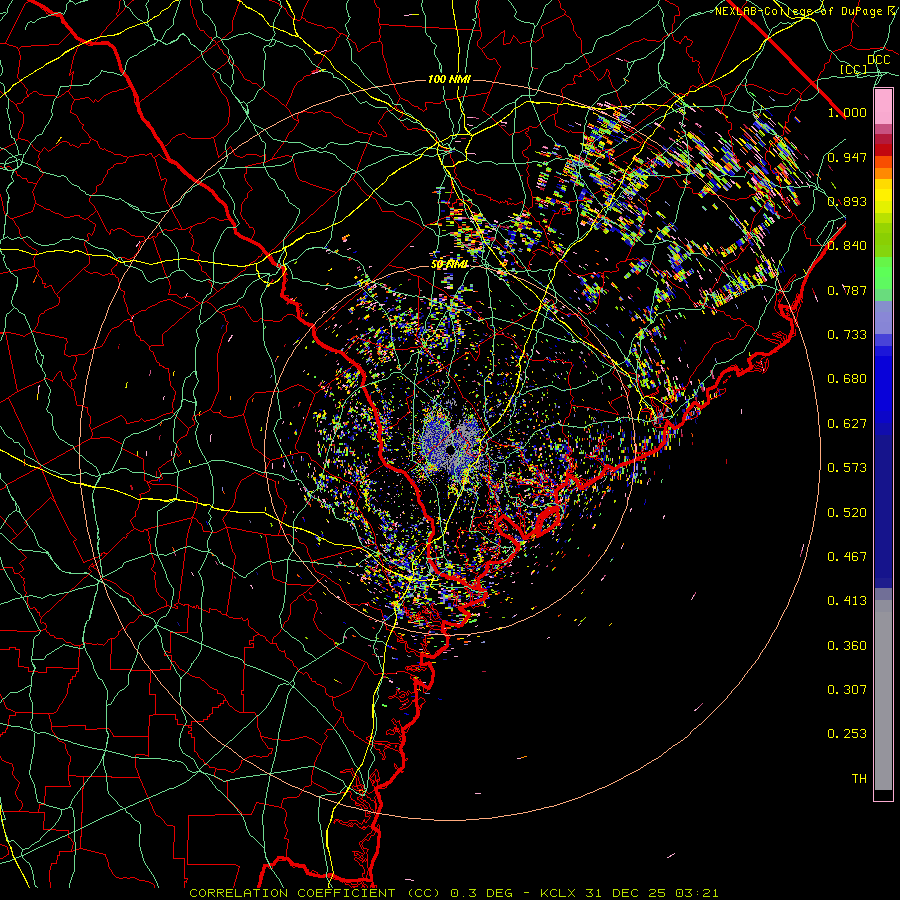Image resolution: width=900 pixels, height=900 pixels.
Task: Click the 0.947 scale value
Action: (x=847, y=157)
